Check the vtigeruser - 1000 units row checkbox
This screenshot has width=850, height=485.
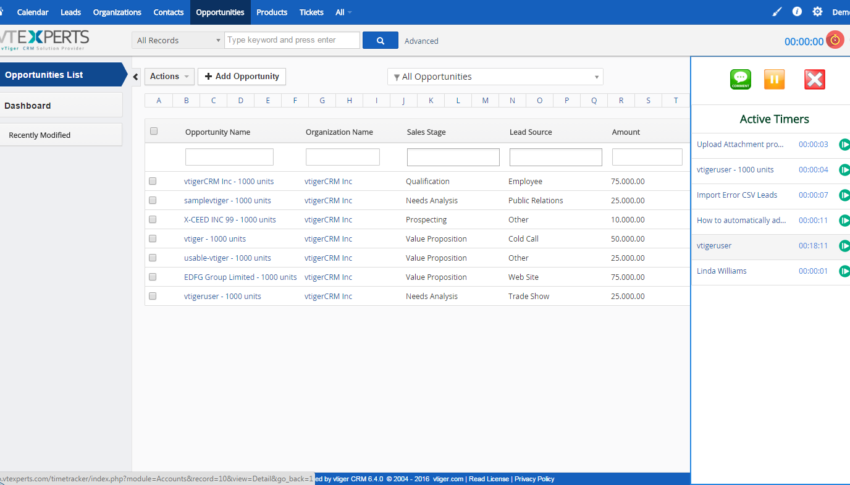[x=153, y=296]
